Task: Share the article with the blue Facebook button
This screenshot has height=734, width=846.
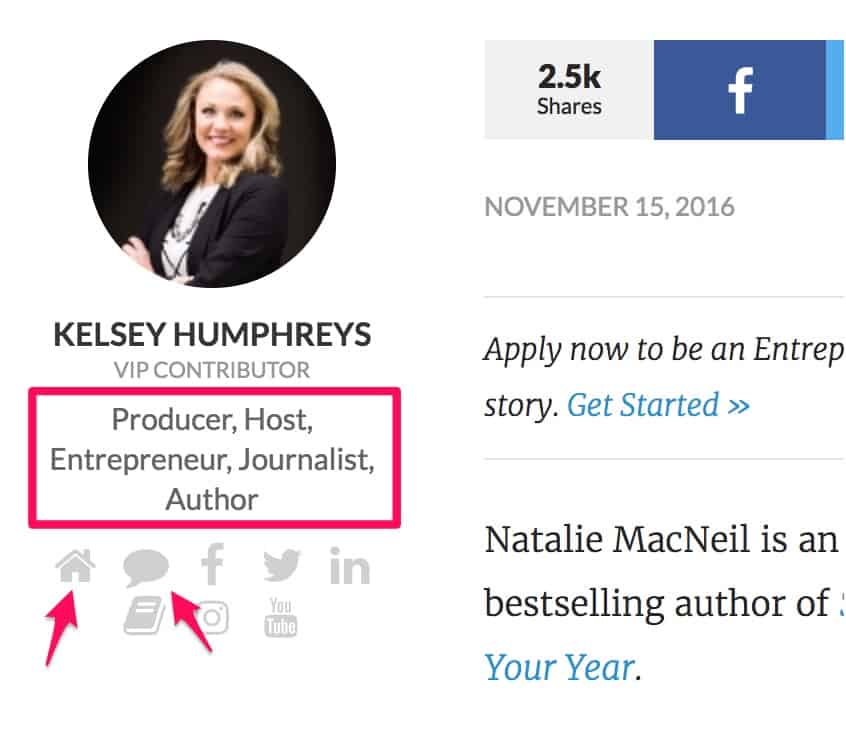Action: pyautogui.click(x=740, y=90)
